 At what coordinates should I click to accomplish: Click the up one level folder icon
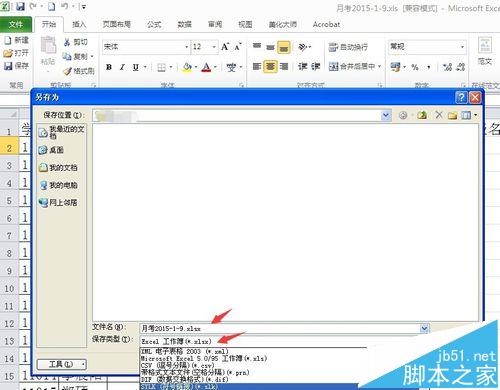[422, 115]
